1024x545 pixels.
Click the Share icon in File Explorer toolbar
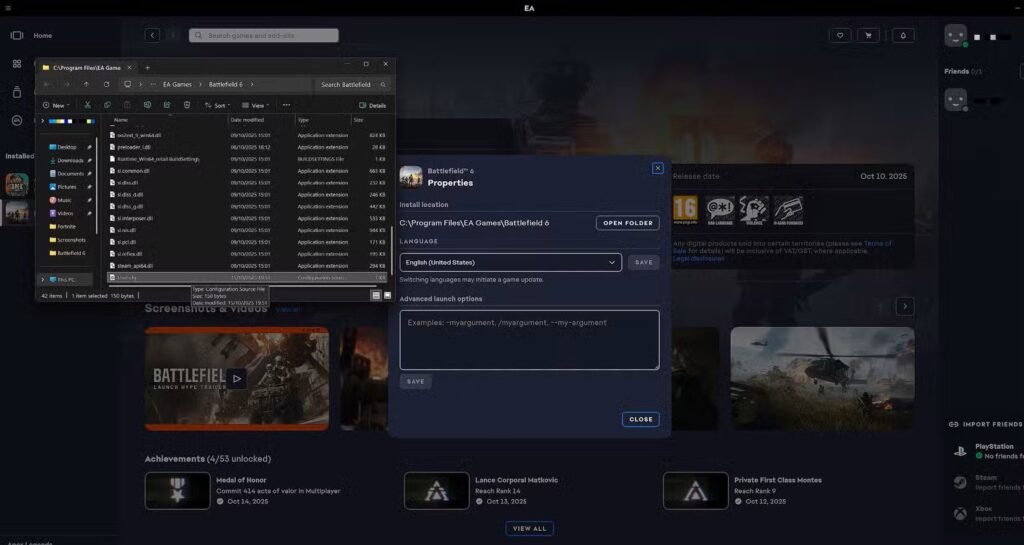point(167,105)
